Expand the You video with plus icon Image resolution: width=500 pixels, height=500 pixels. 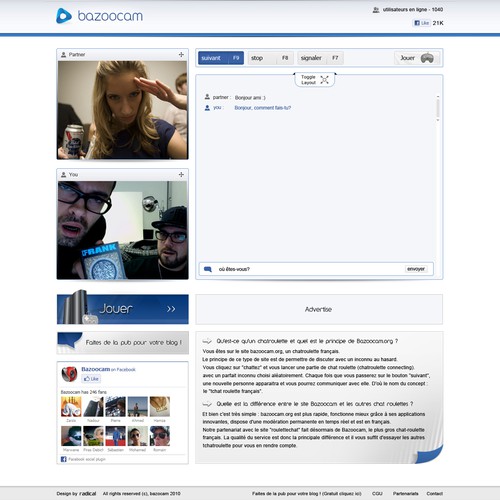point(181,174)
